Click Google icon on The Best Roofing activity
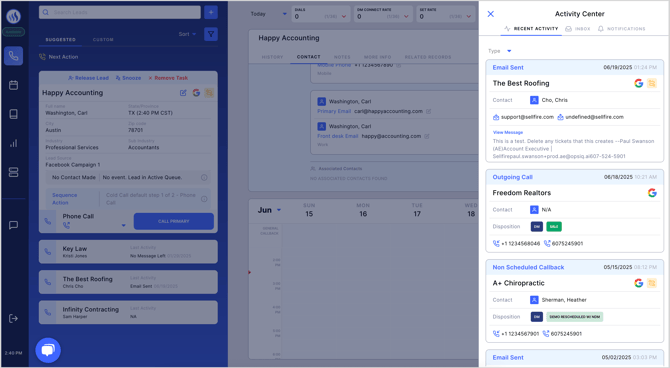The image size is (670, 368). pos(638,83)
